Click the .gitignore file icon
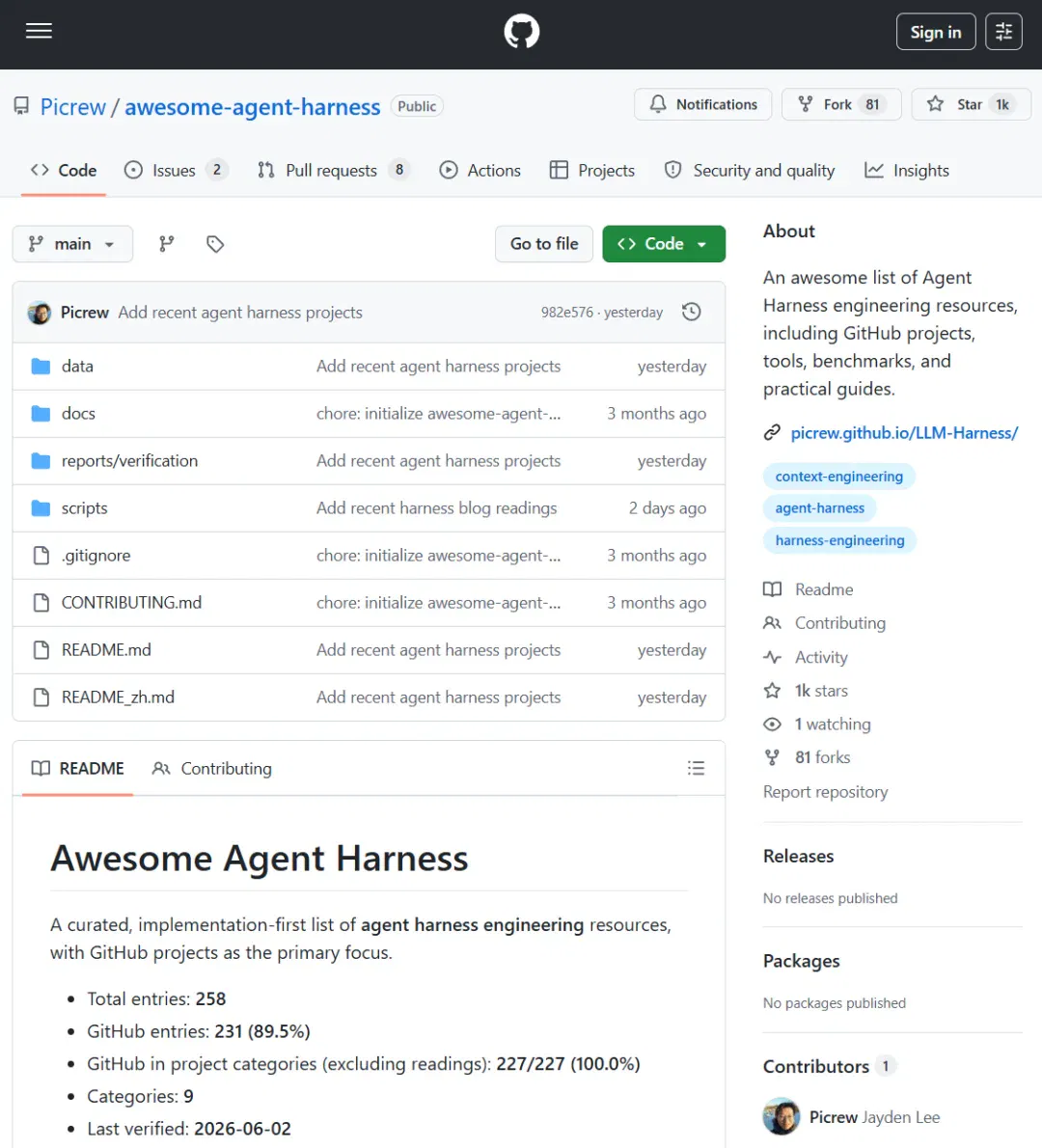 pyautogui.click(x=41, y=555)
